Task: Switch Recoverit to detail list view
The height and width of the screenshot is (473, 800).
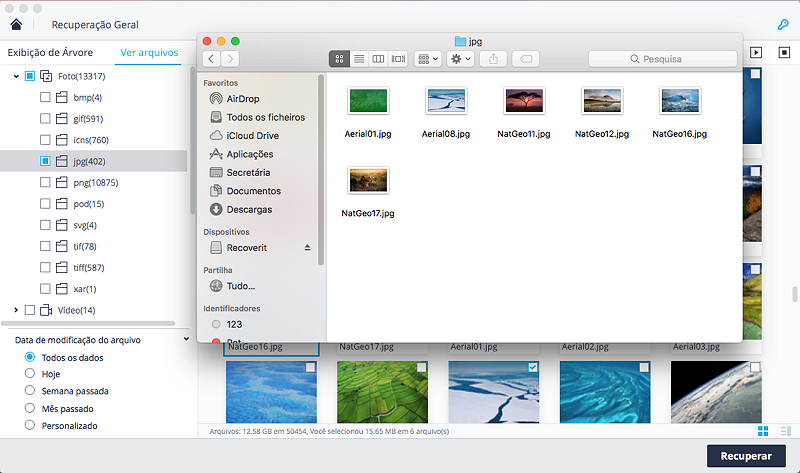Action: [785, 431]
